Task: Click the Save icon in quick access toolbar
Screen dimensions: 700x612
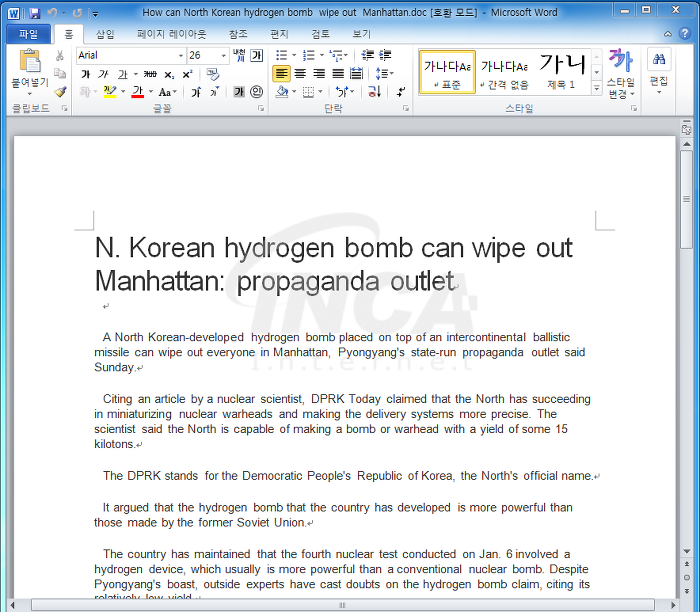Action: [x=35, y=13]
